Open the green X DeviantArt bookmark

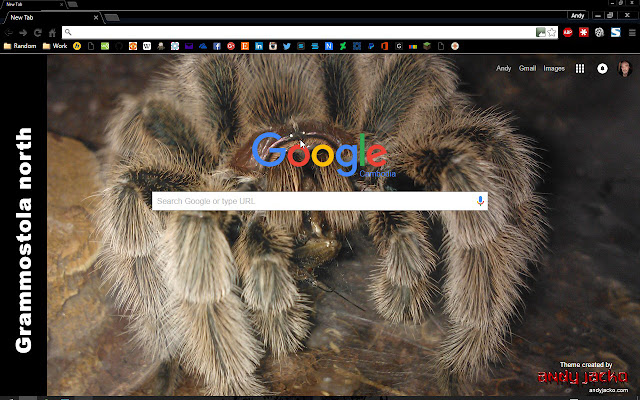[343, 46]
